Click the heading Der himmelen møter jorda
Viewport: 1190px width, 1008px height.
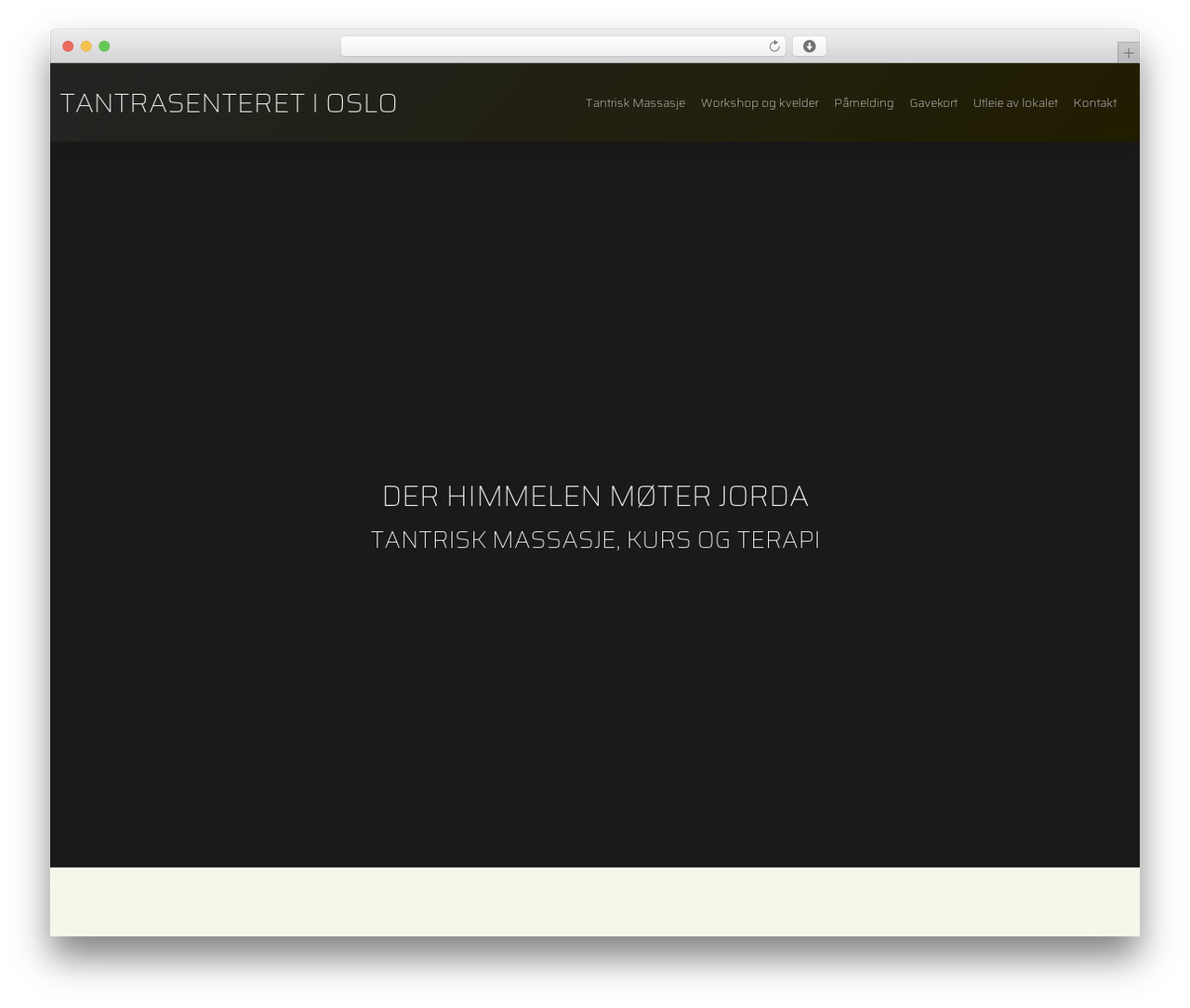[595, 497]
